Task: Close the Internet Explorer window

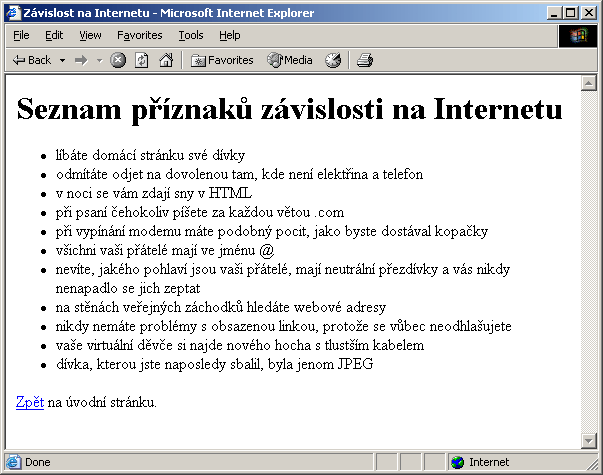Action: pyautogui.click(x=589, y=13)
